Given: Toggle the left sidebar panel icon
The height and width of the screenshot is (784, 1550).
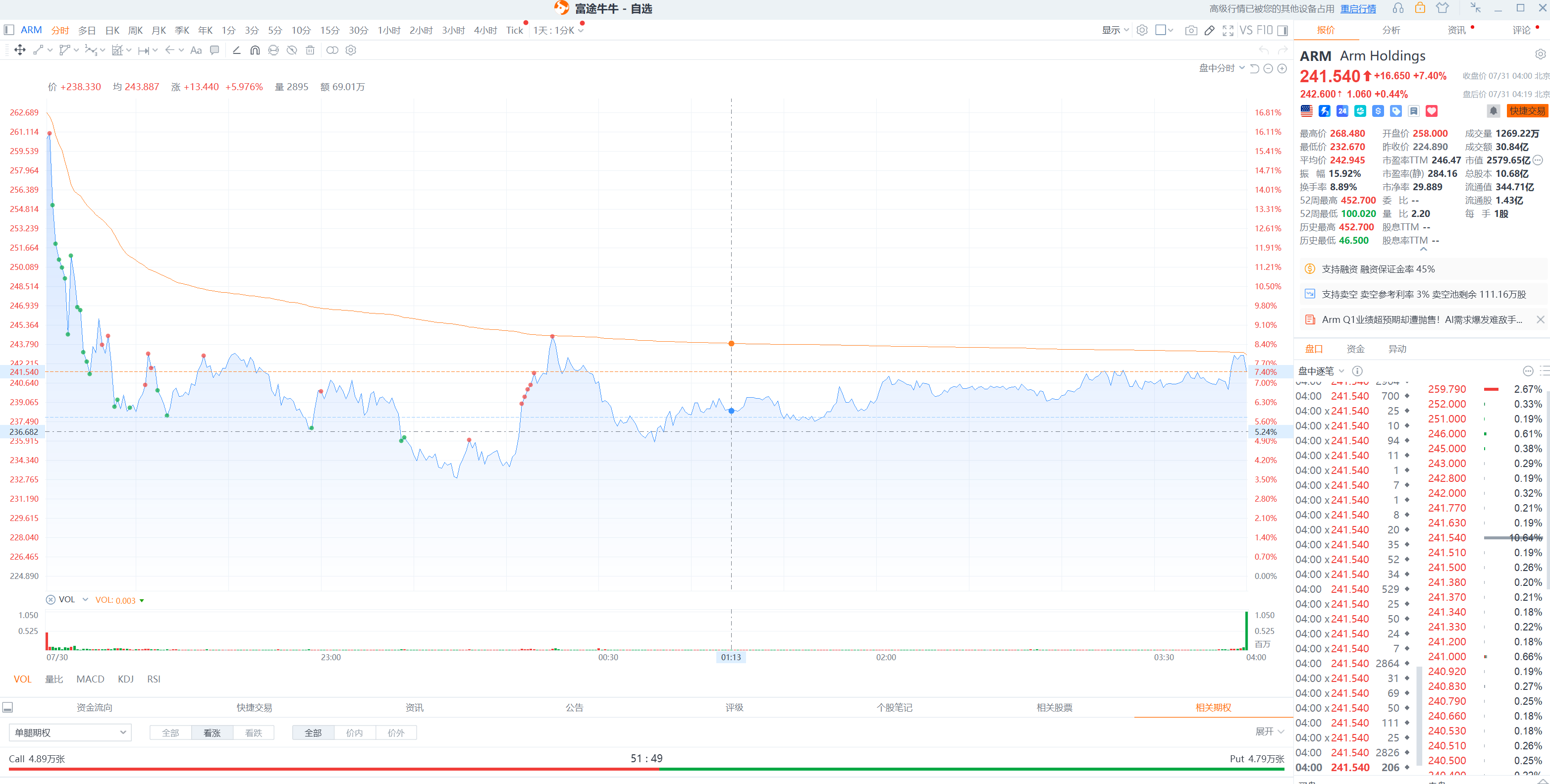Looking at the screenshot, I should 8,30.
